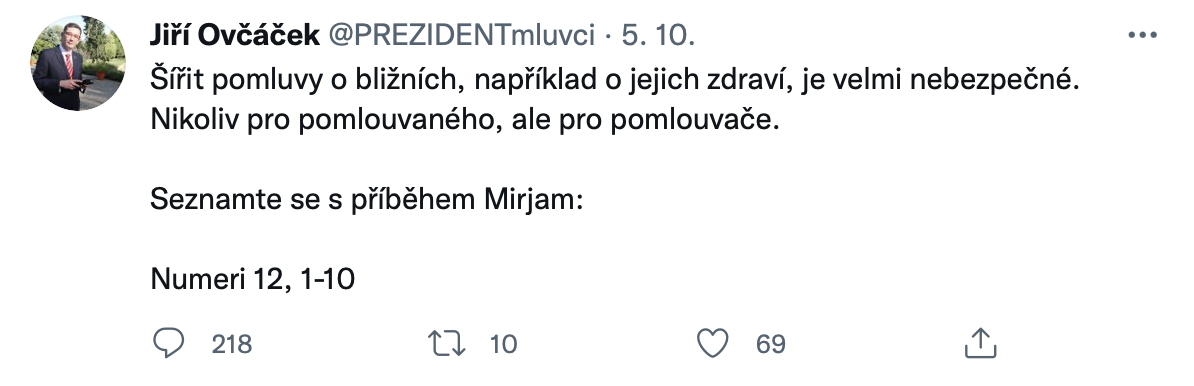Select the line starting 'Šířit pomluvy o bližních'
Screen dimensions: 1194x386
pos(615,81)
